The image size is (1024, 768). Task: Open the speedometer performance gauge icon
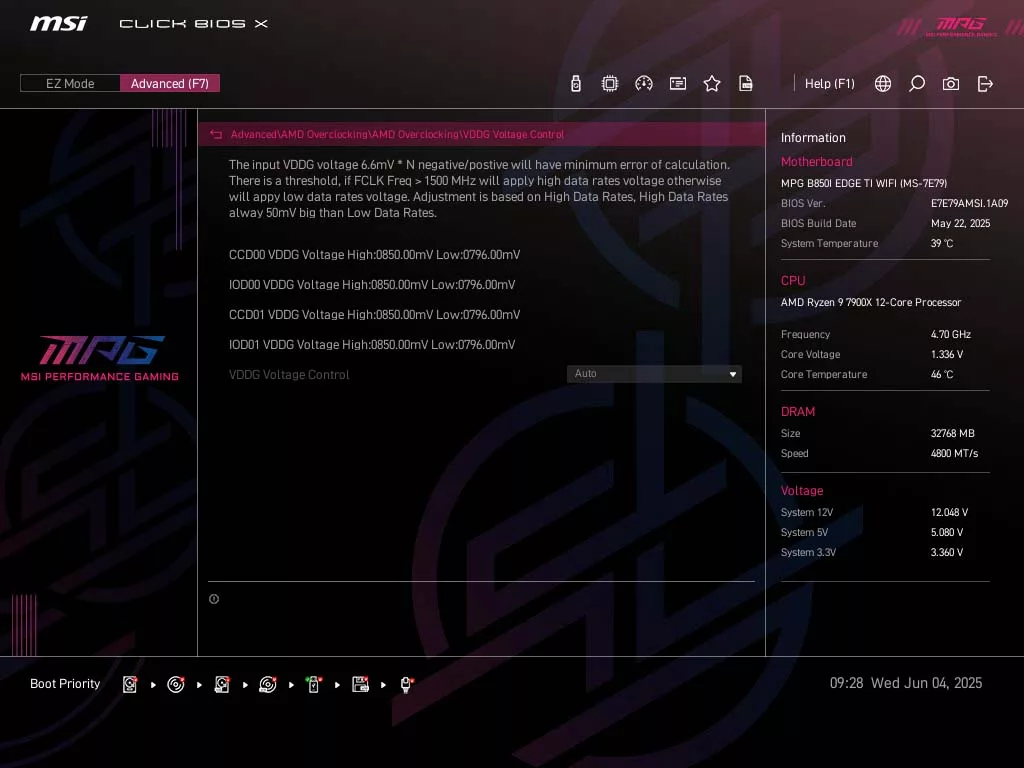click(x=644, y=84)
